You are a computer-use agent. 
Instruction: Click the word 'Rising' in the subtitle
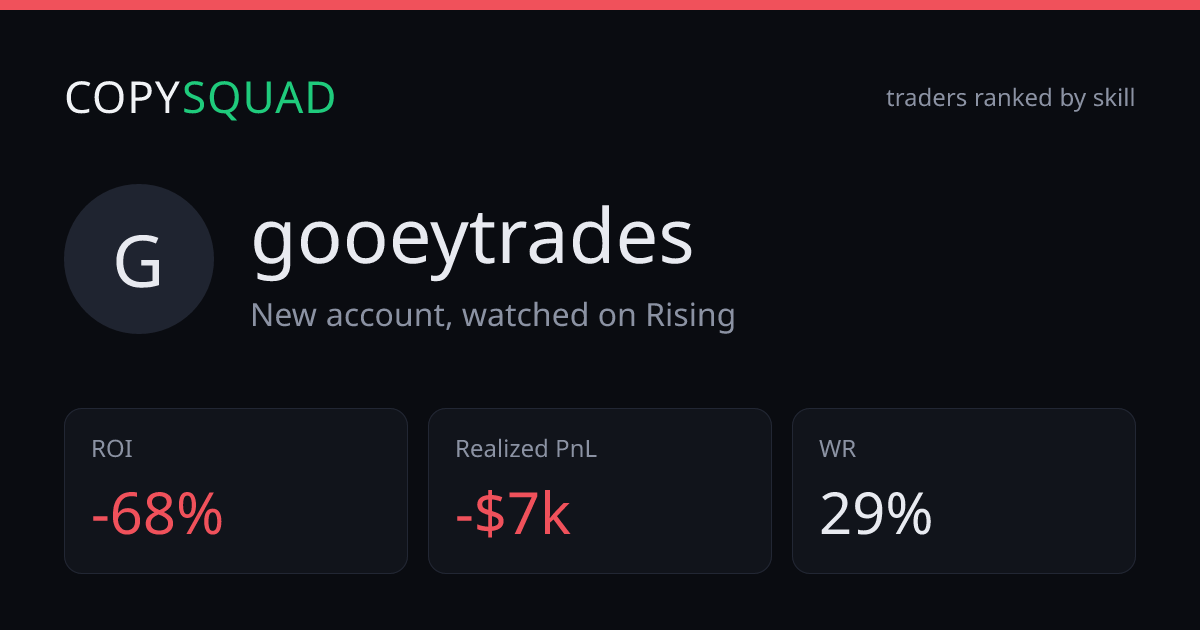(691, 316)
